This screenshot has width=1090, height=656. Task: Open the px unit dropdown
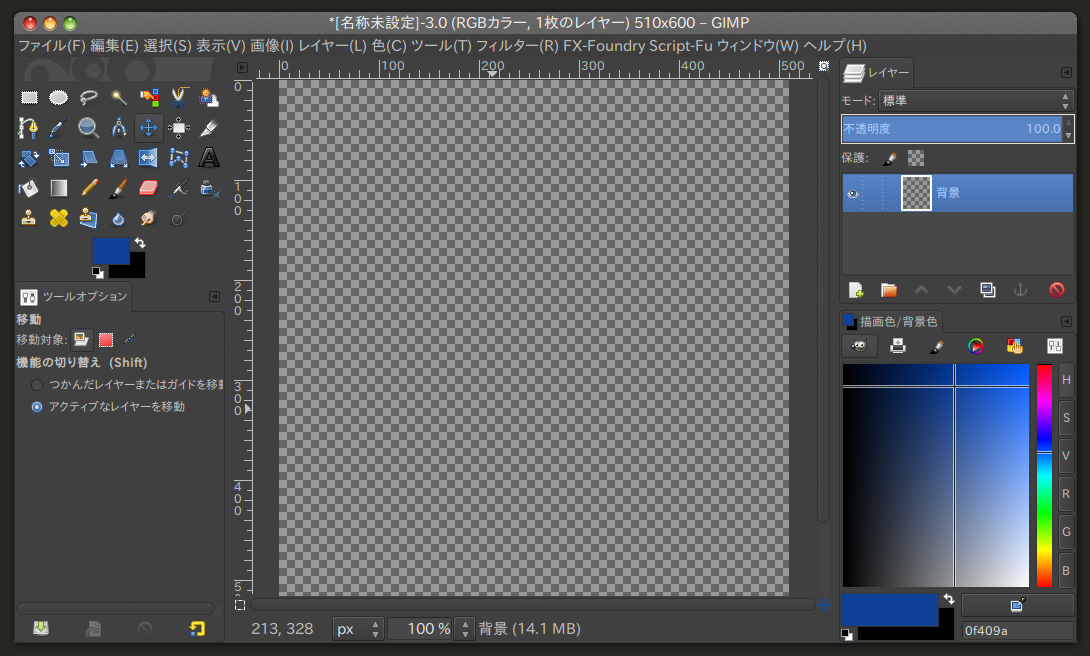coord(357,629)
